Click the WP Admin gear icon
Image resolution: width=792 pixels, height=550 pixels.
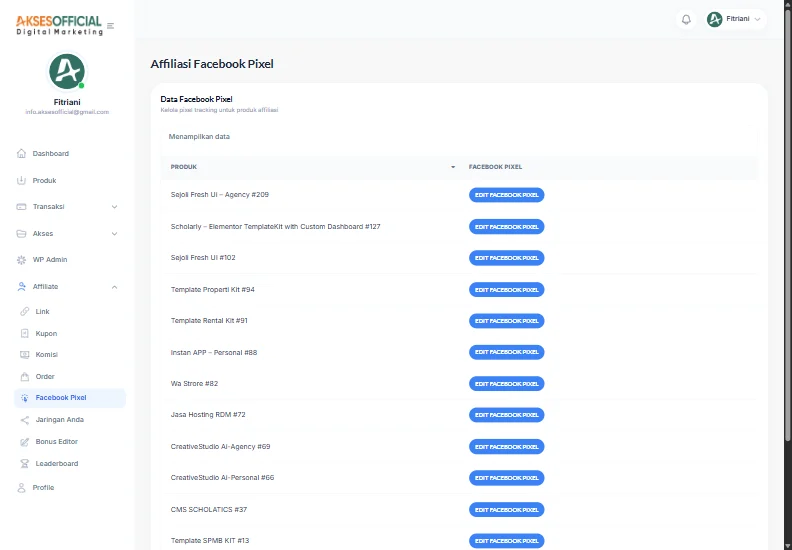point(21,260)
